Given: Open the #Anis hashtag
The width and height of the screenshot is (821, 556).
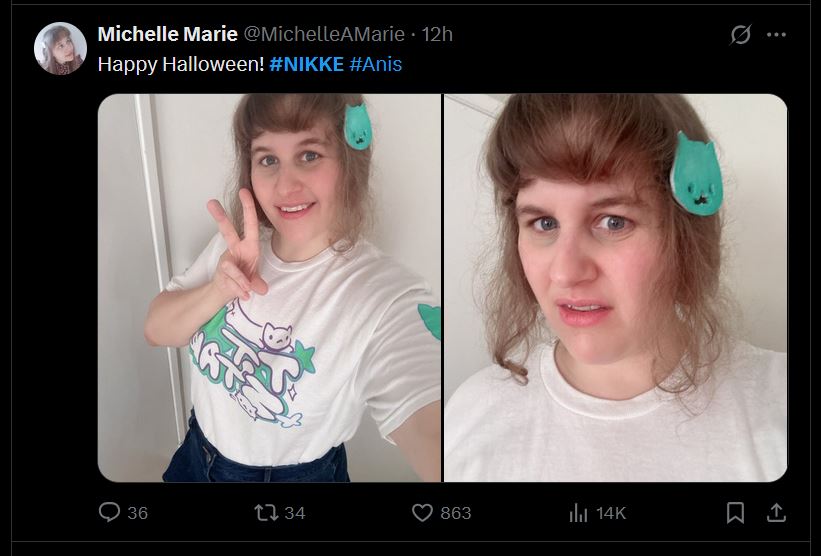Looking at the screenshot, I should (375, 64).
